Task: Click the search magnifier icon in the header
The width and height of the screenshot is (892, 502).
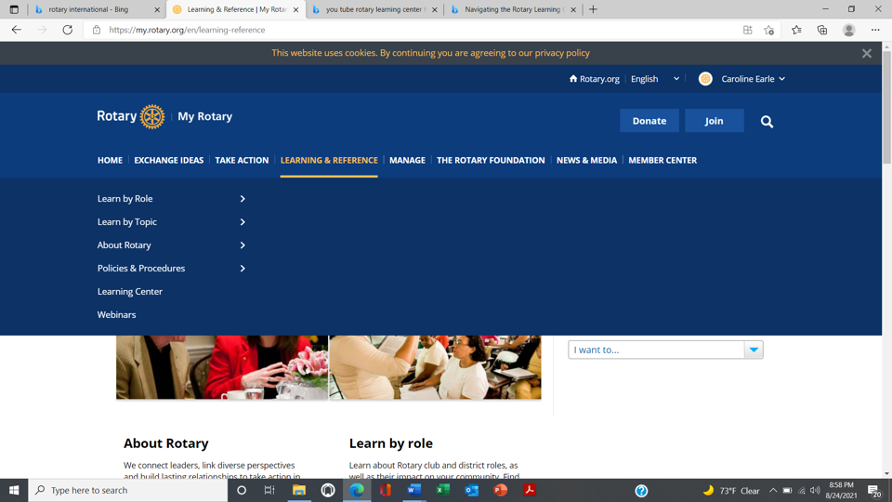Action: (x=767, y=121)
